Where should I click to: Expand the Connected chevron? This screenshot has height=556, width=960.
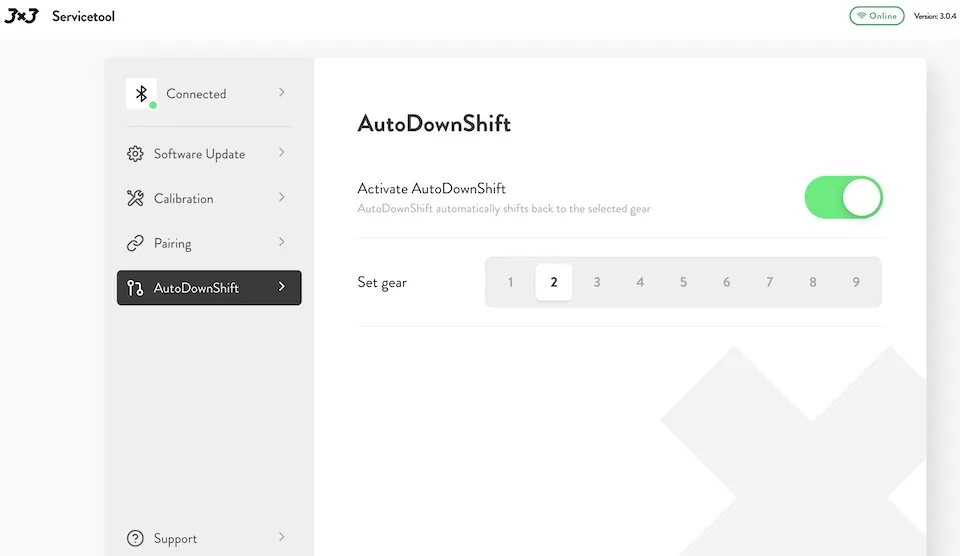282,92
